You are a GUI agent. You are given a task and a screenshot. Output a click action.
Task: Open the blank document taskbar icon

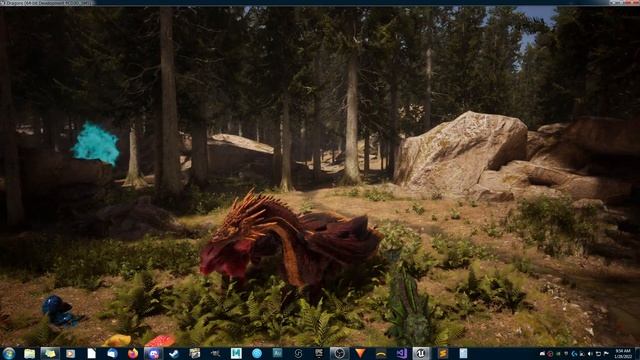click(x=91, y=353)
